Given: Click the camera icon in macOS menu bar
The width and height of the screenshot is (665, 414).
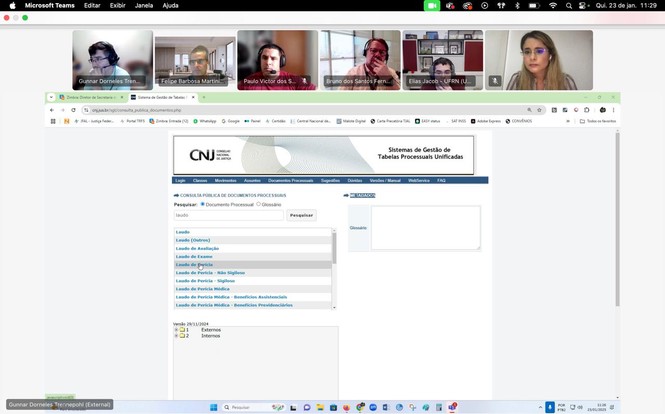Looking at the screenshot, I should click(x=432, y=5).
